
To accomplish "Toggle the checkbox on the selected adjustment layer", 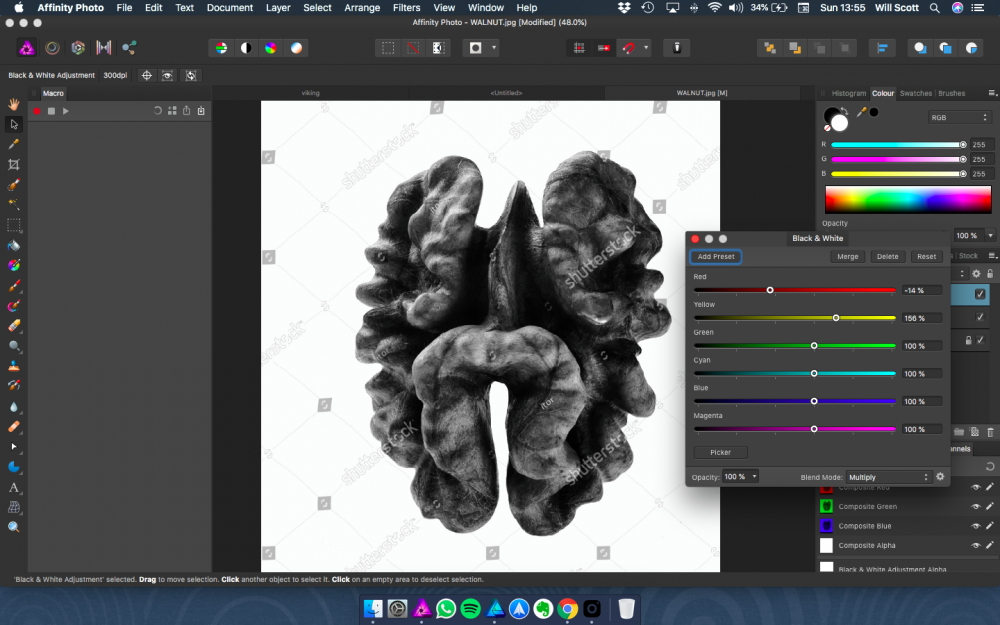I will [980, 294].
